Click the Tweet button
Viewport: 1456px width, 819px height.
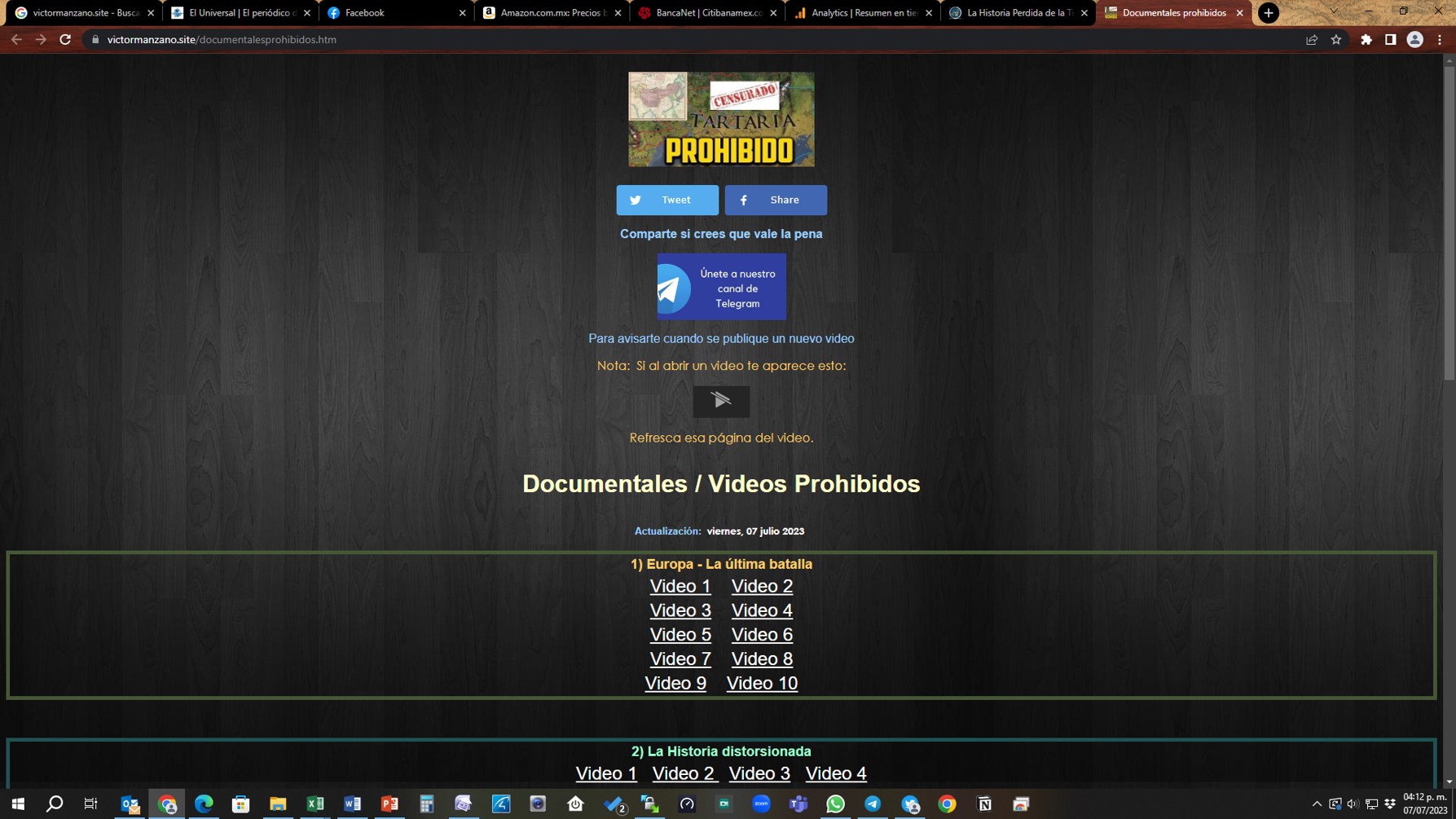click(x=666, y=200)
